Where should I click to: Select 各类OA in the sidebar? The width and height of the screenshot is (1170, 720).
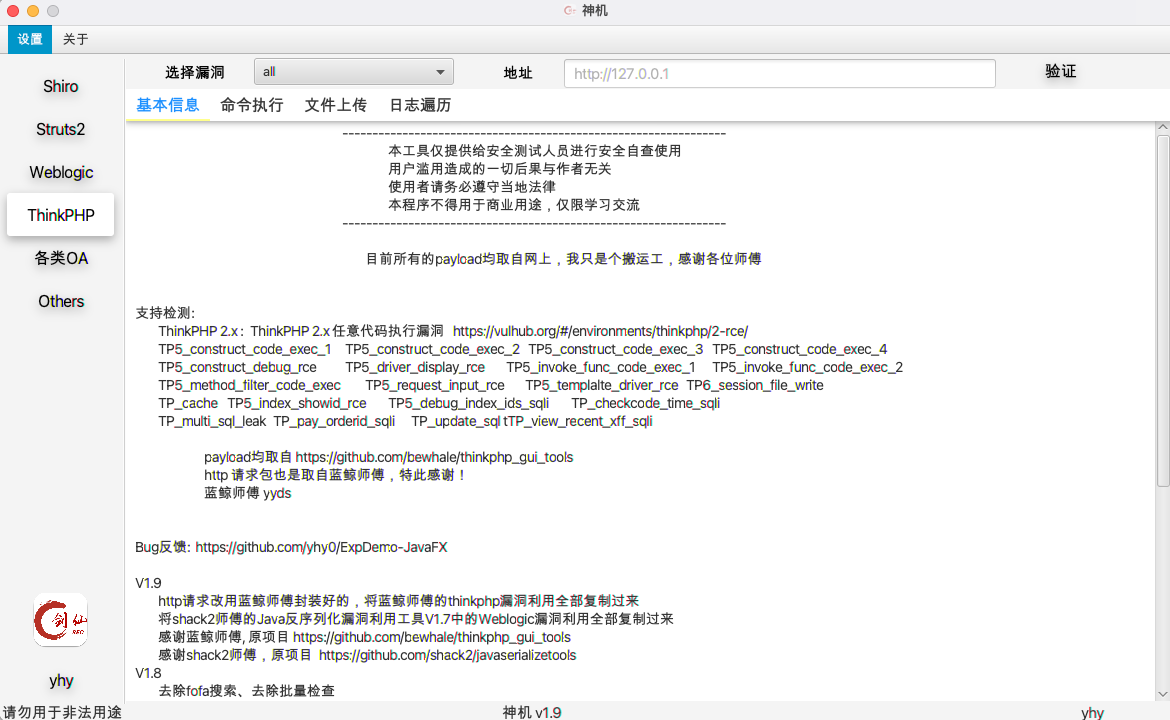[x=60, y=258]
